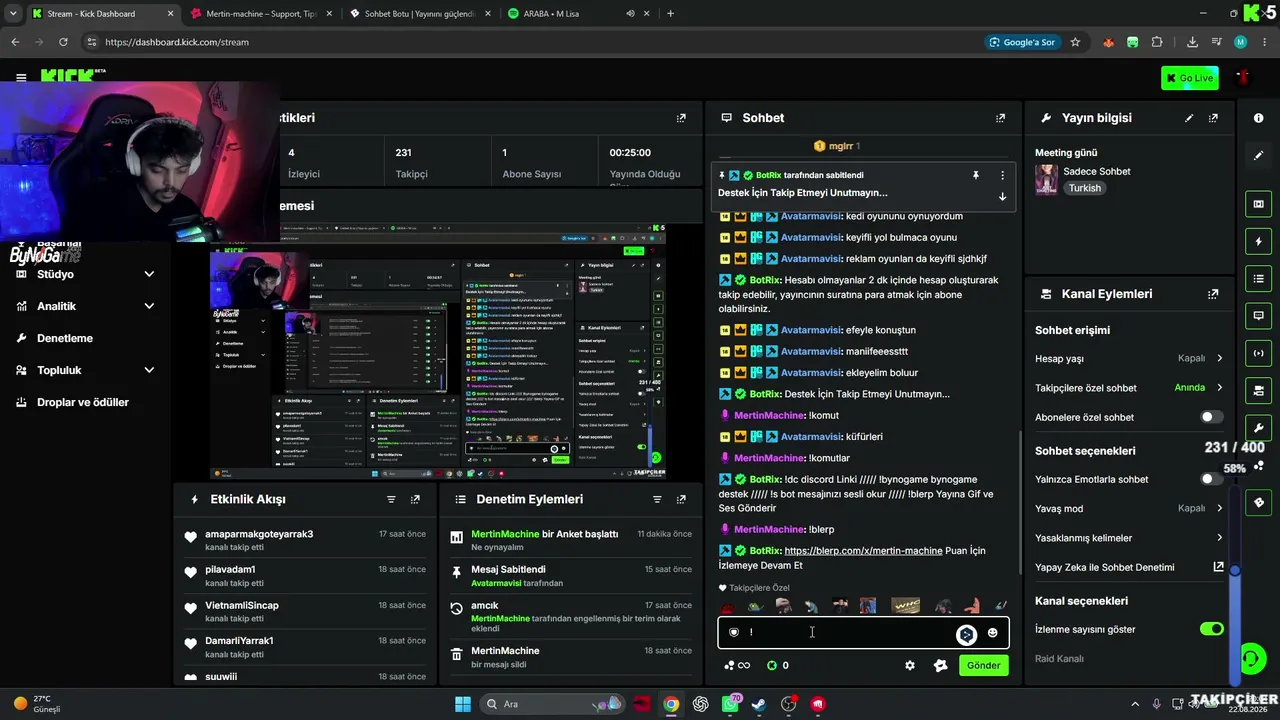
Task: Open the full-page pop-out icon above stream preview
Action: click(681, 118)
